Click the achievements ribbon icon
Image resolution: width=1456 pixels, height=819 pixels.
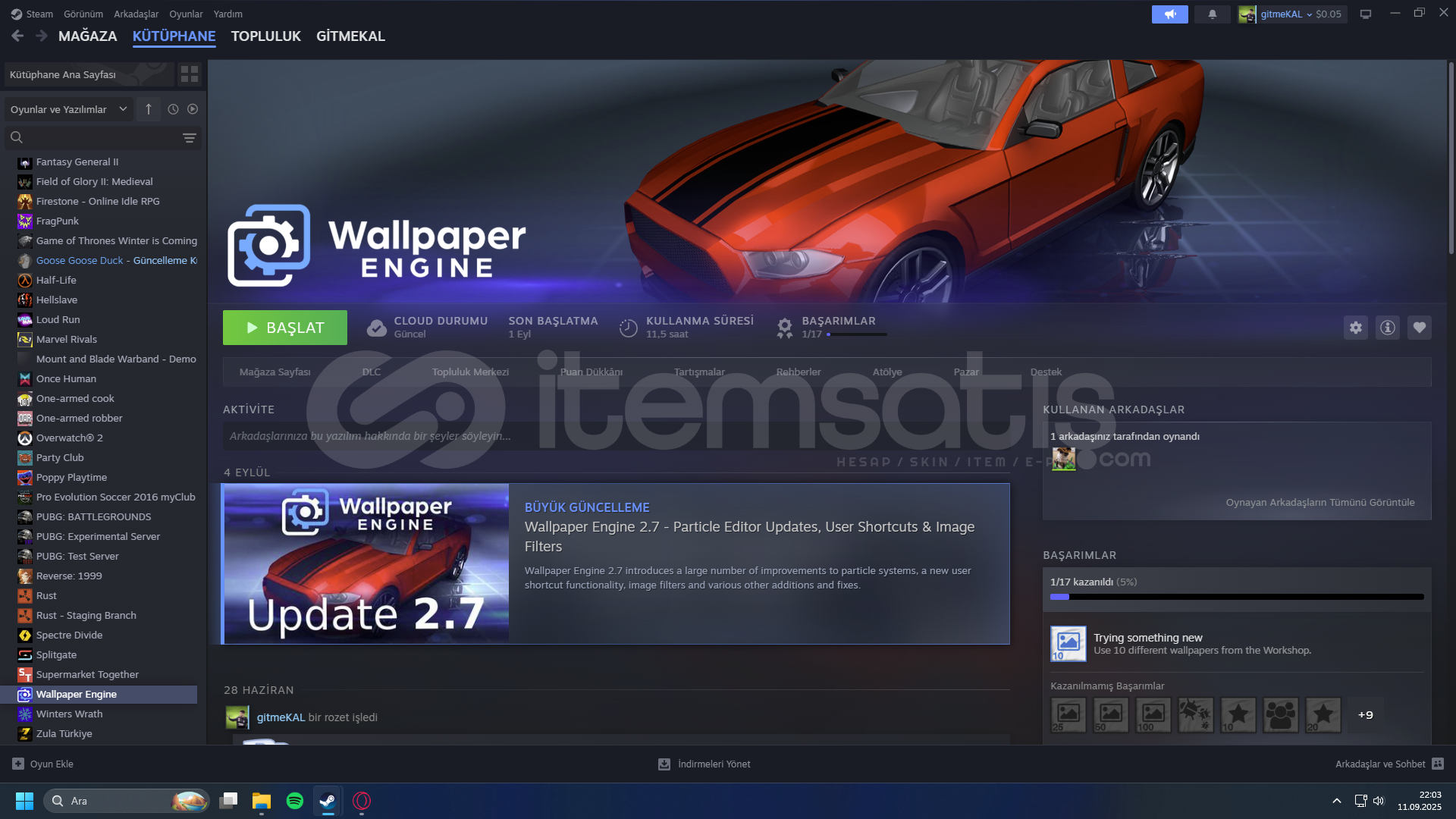pos(785,328)
